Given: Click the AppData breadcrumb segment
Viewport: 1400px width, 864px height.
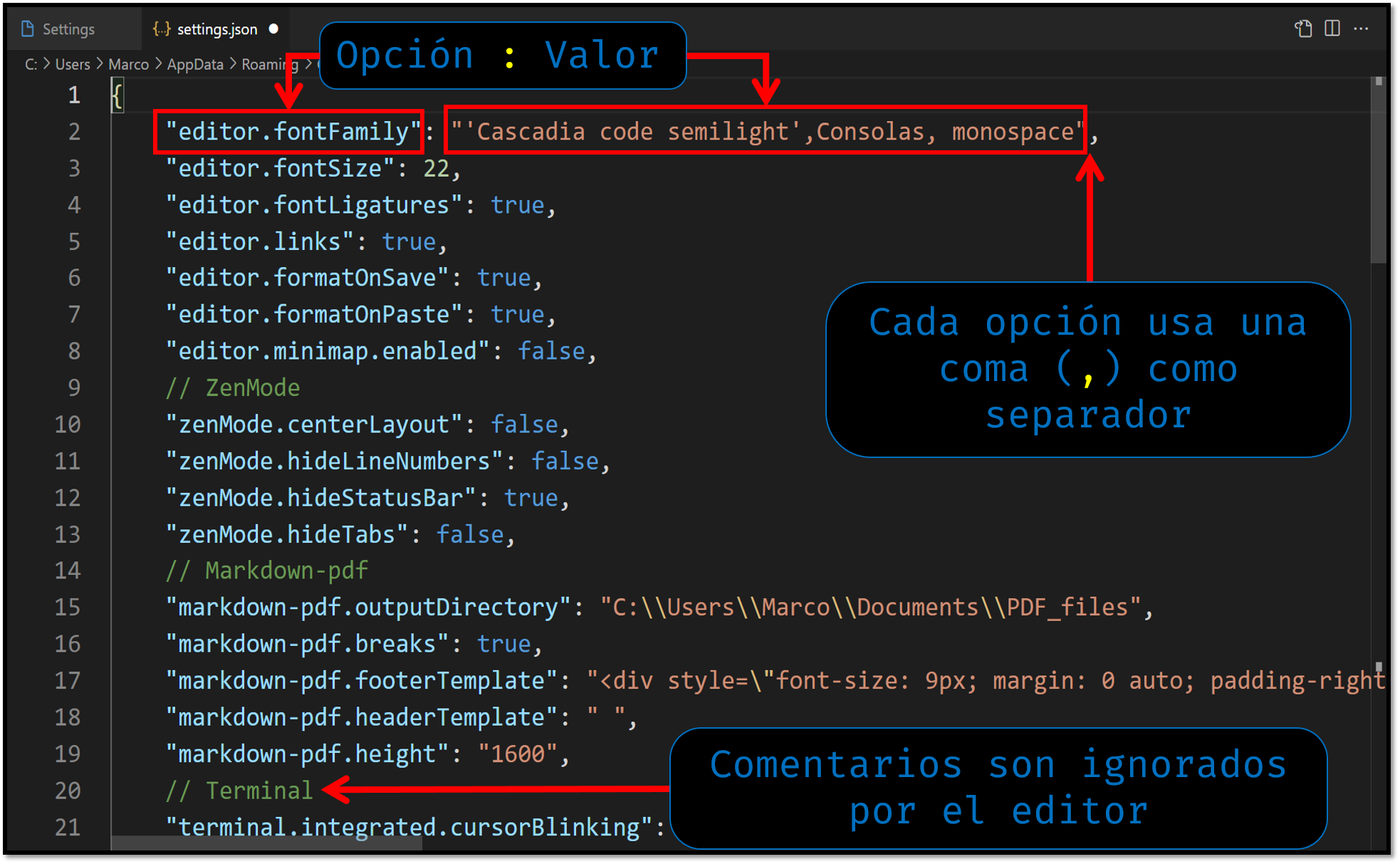Looking at the screenshot, I should tap(195, 65).
